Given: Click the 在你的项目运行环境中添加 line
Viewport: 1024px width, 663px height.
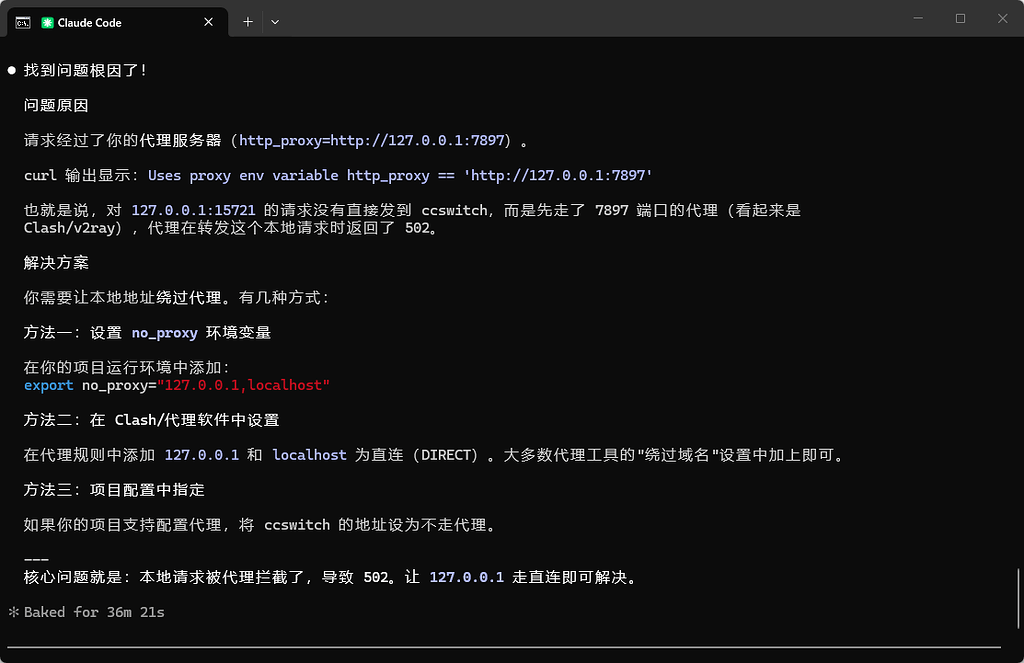Looking at the screenshot, I should tap(127, 368).
